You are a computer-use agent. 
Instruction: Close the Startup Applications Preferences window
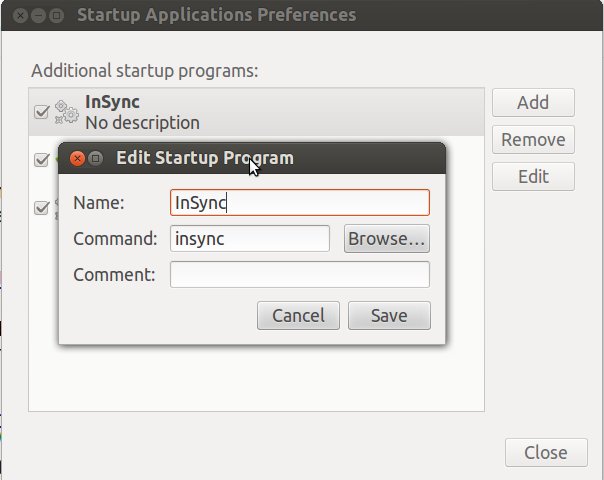(x=20, y=15)
